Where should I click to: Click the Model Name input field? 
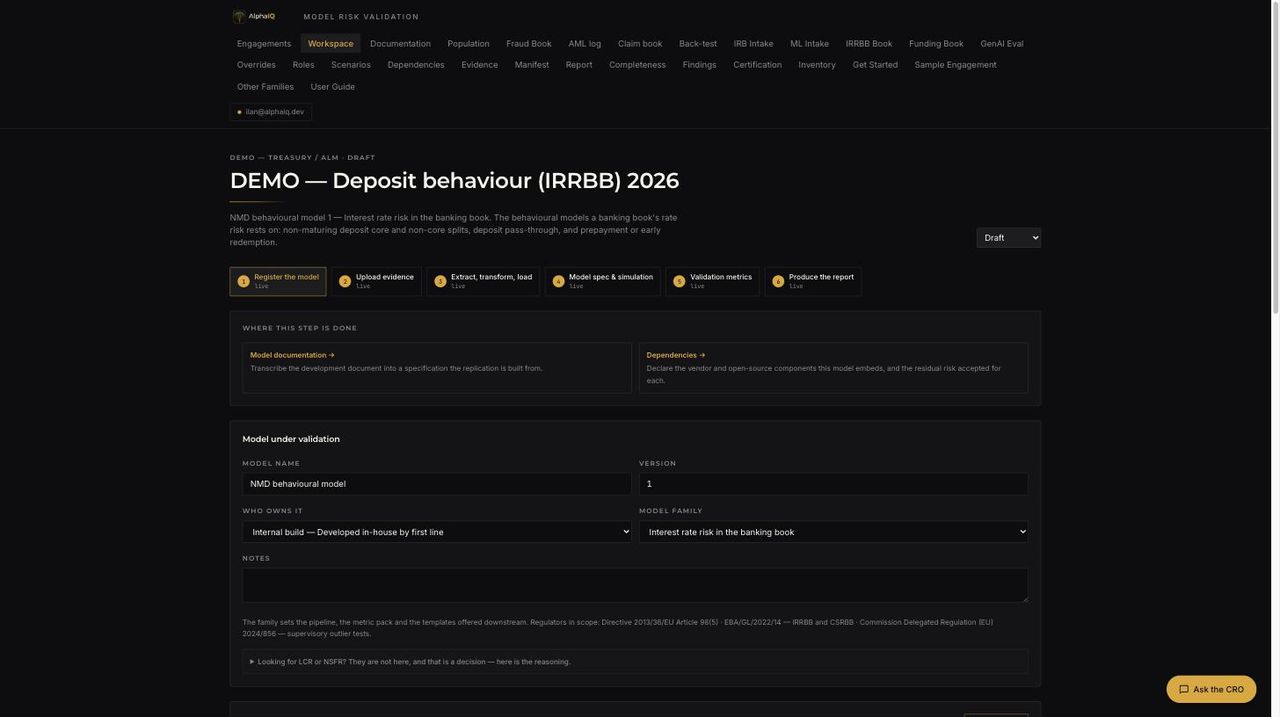click(437, 484)
